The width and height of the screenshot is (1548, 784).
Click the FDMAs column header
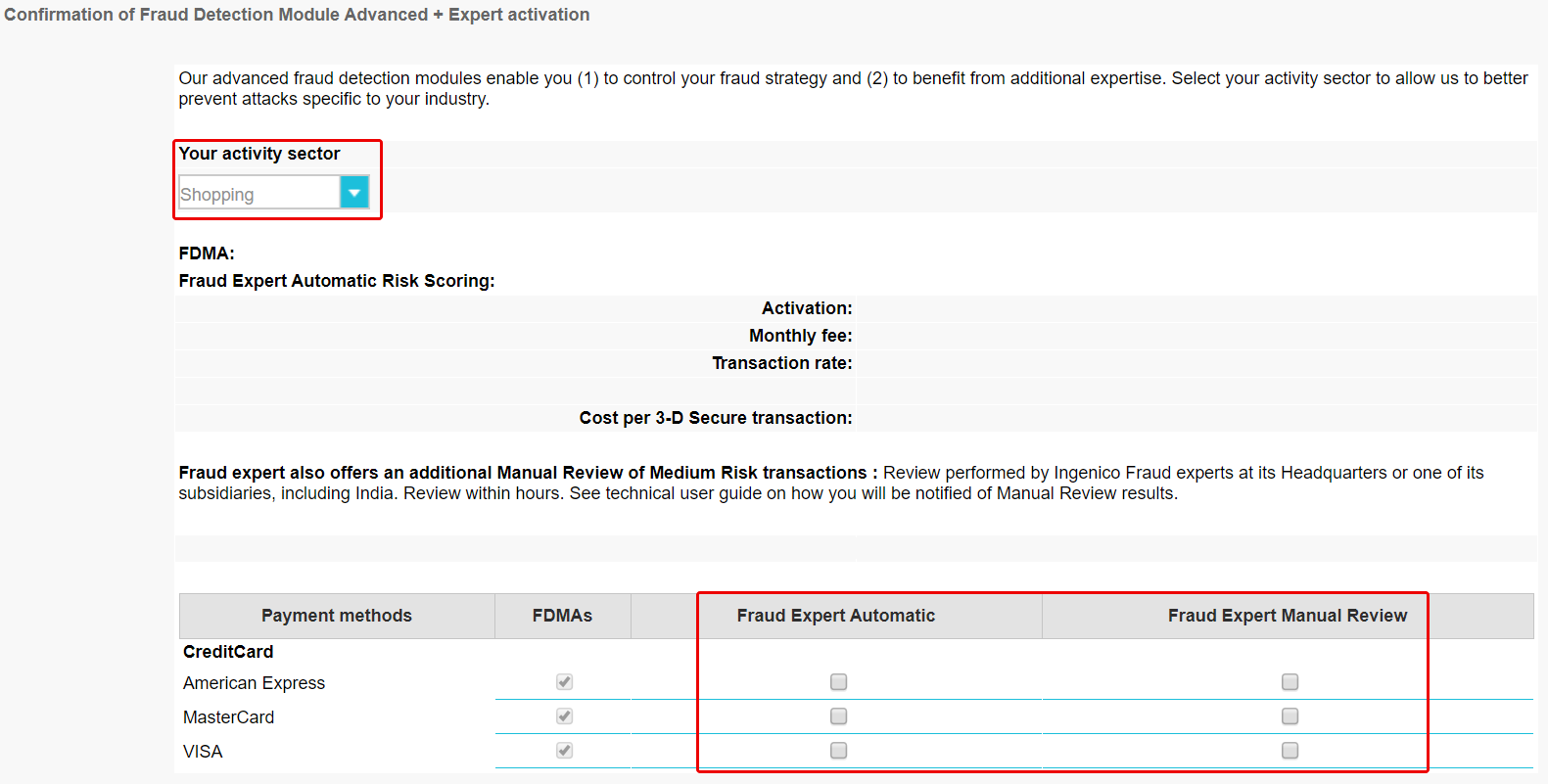click(x=562, y=616)
